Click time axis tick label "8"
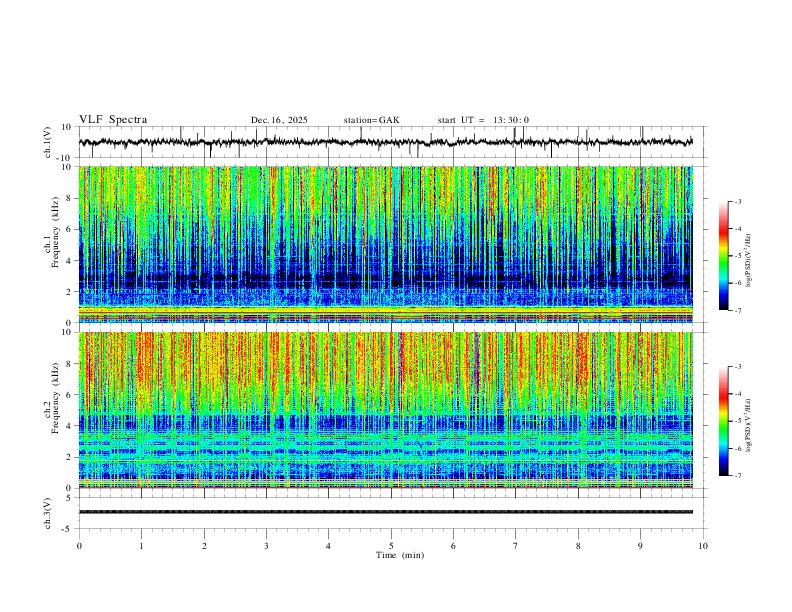The height and width of the screenshot is (612, 792). click(x=578, y=546)
